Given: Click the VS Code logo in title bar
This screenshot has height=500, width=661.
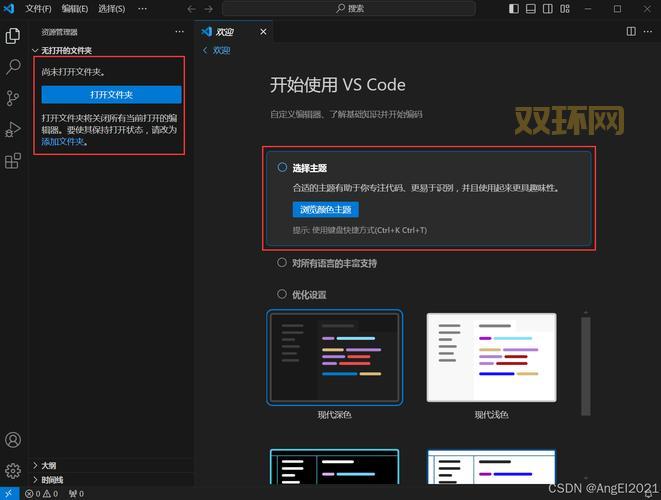Looking at the screenshot, I should coord(9,8).
